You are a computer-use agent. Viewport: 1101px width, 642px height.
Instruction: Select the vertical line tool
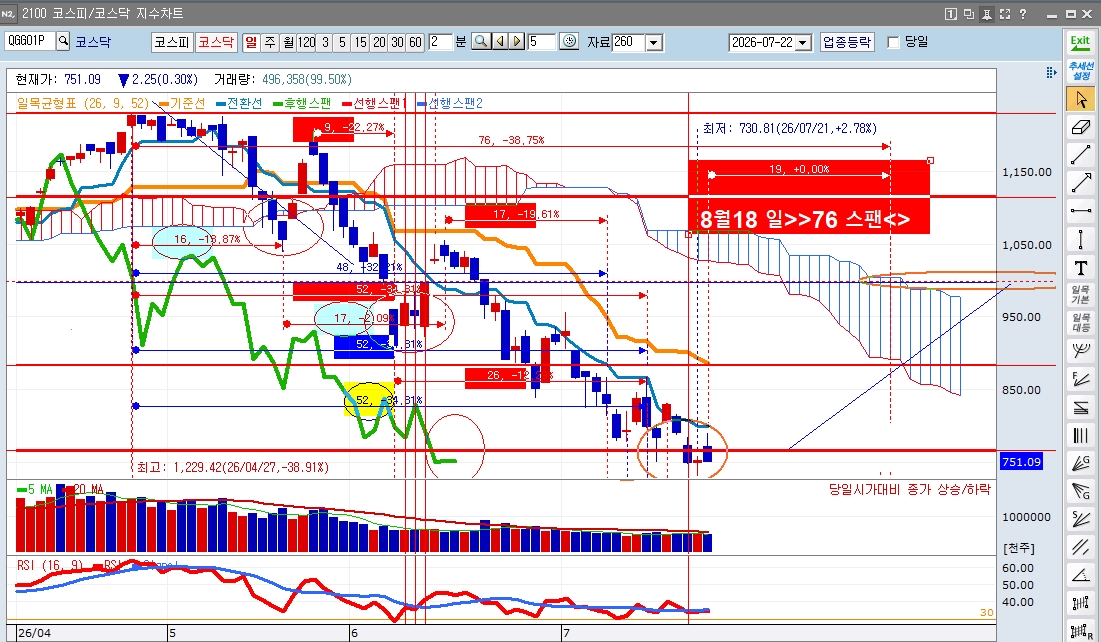point(1080,239)
